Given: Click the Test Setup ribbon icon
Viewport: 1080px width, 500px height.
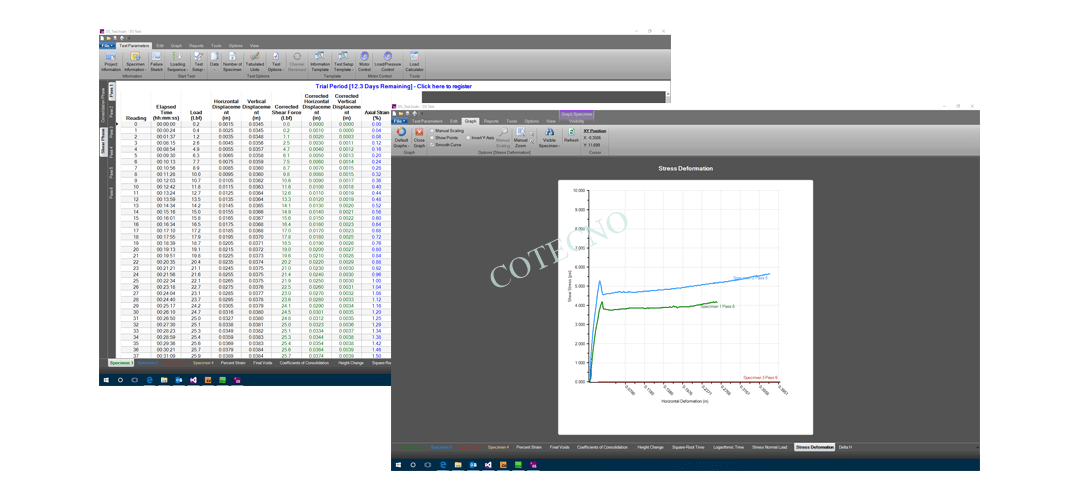Looking at the screenshot, I should coord(198,62).
